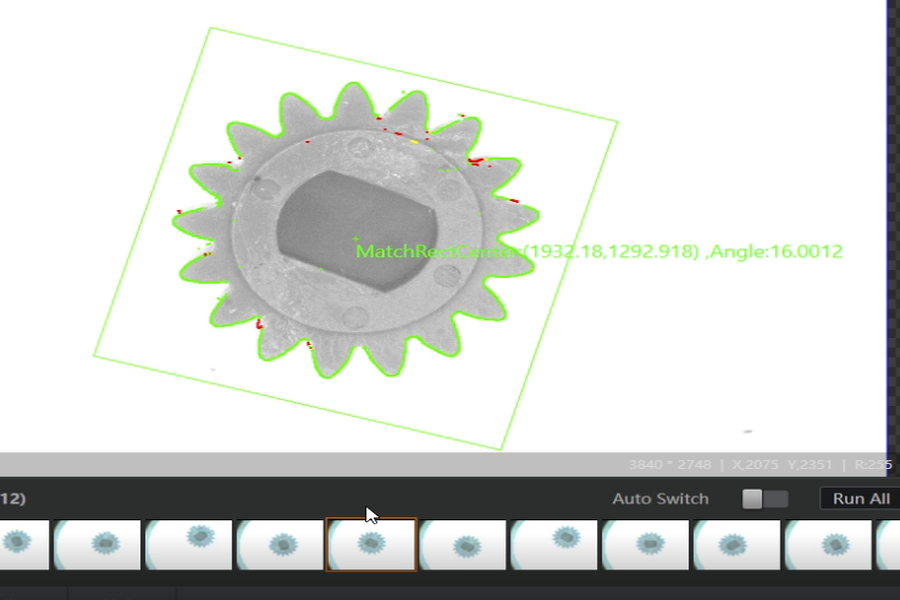Click the green MatchRectCenter result text

[x=527, y=251]
